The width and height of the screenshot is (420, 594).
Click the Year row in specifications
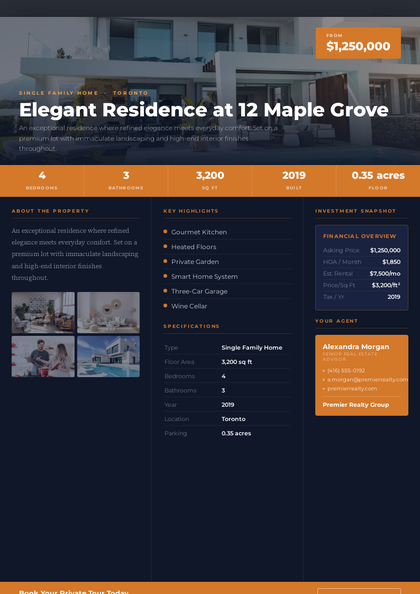[227, 405]
